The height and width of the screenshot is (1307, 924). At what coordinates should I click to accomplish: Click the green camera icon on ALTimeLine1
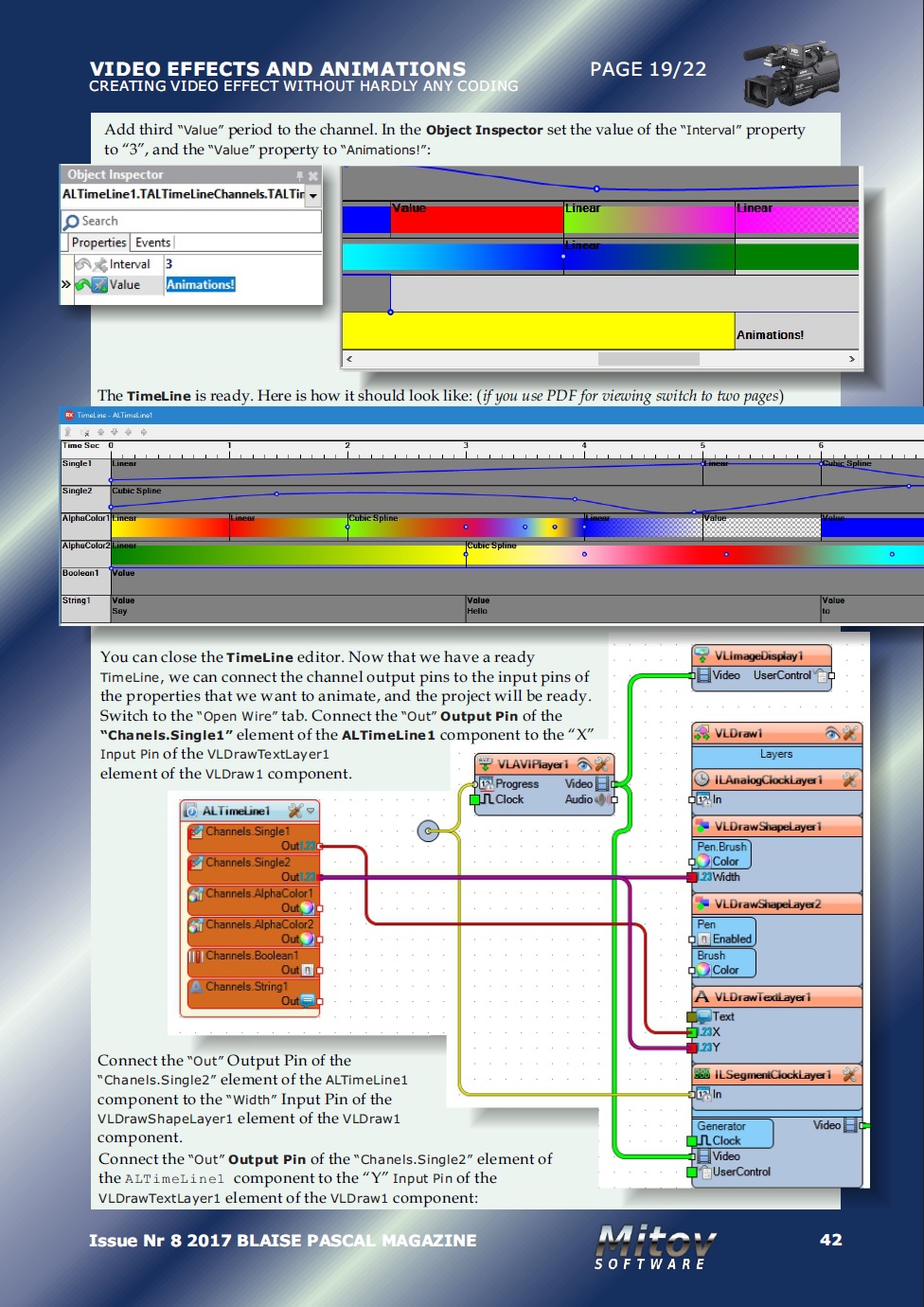(x=189, y=811)
